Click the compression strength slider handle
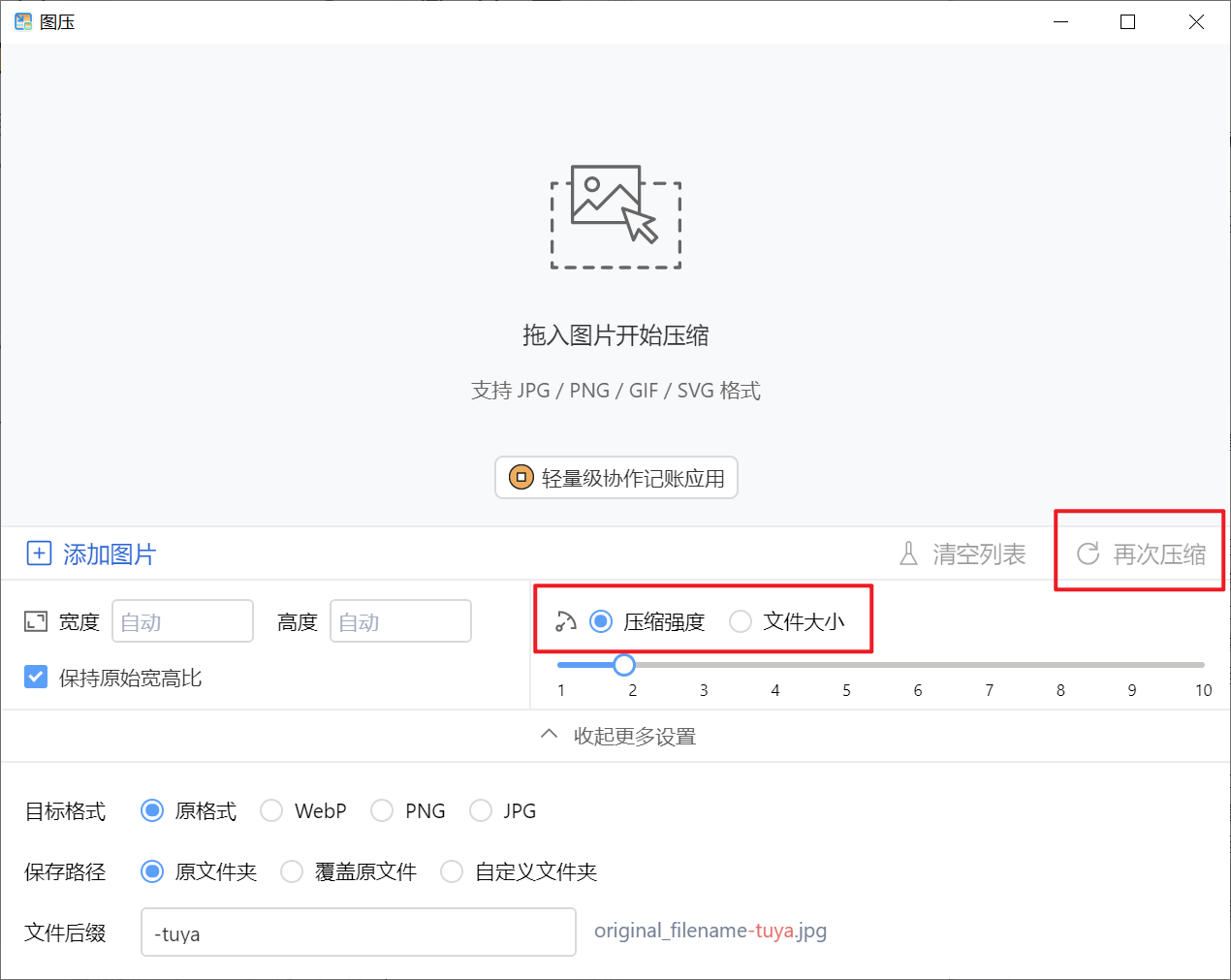Image resolution: width=1231 pixels, height=980 pixels. click(624, 665)
